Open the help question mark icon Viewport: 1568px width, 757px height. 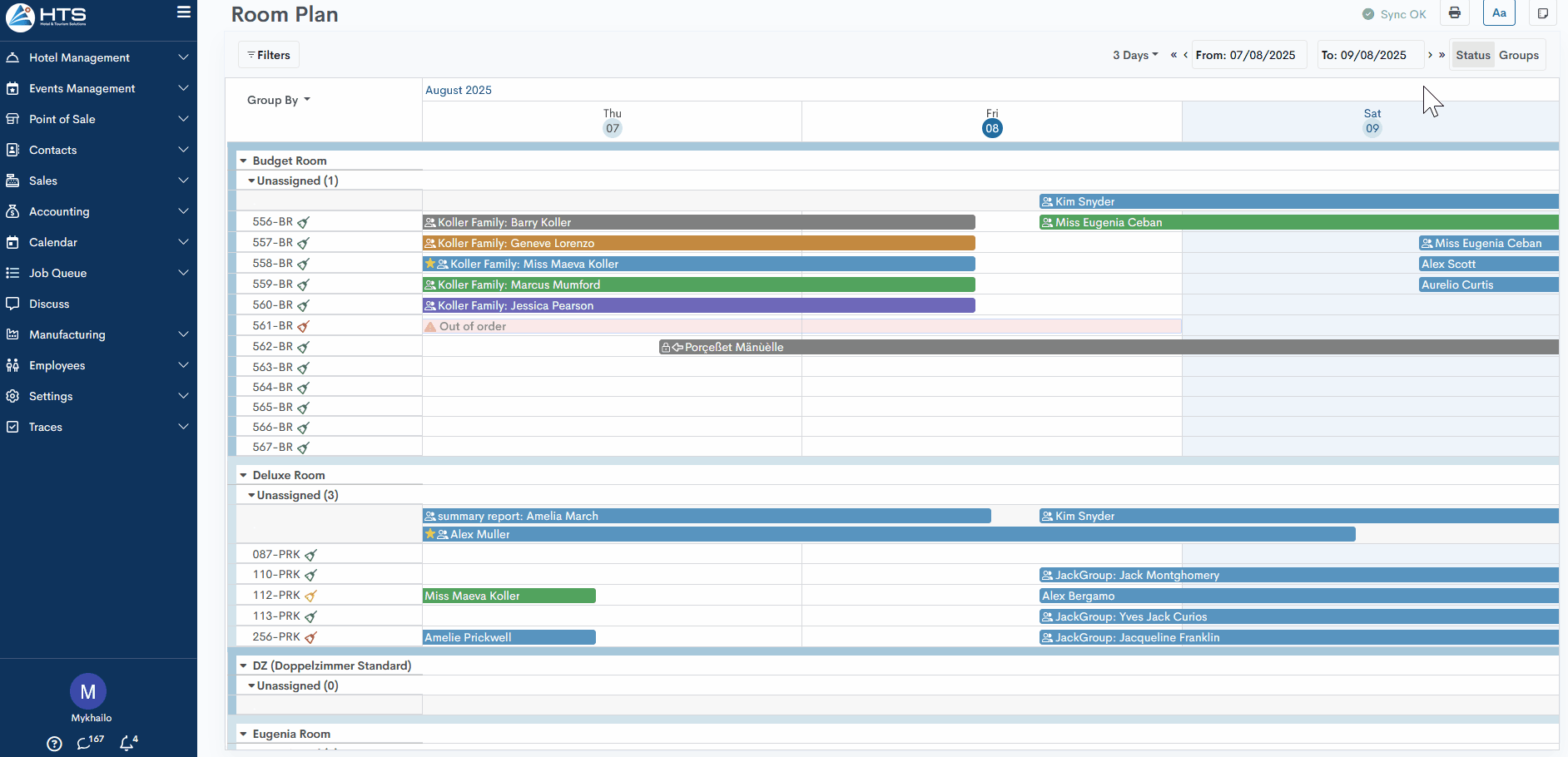[x=54, y=744]
